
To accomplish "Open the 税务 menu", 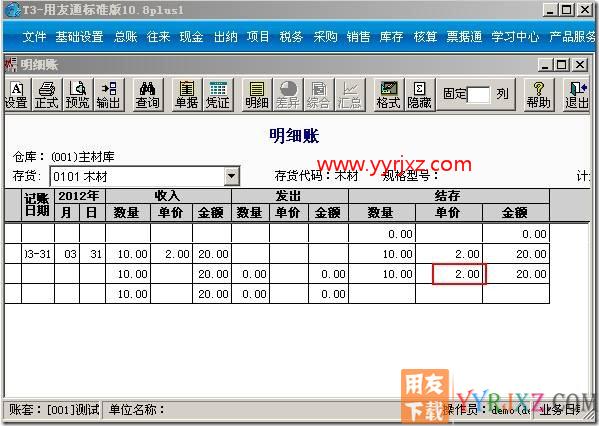I will tap(291, 37).
